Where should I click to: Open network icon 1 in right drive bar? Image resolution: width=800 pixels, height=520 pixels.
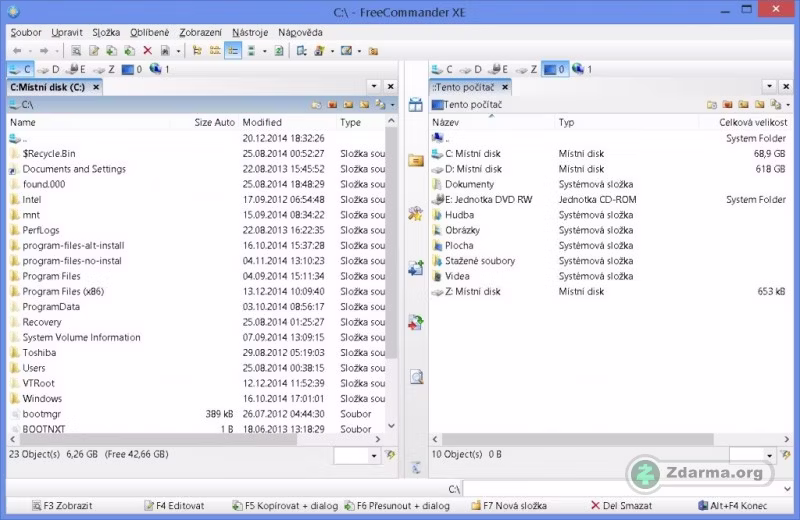click(583, 69)
